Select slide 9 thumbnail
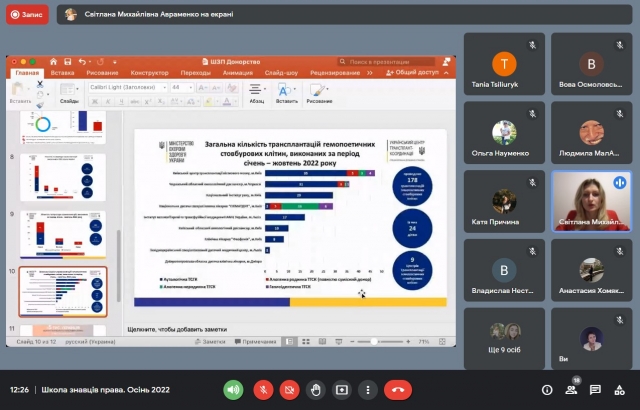This screenshot has width=640, height=410. click(63, 235)
